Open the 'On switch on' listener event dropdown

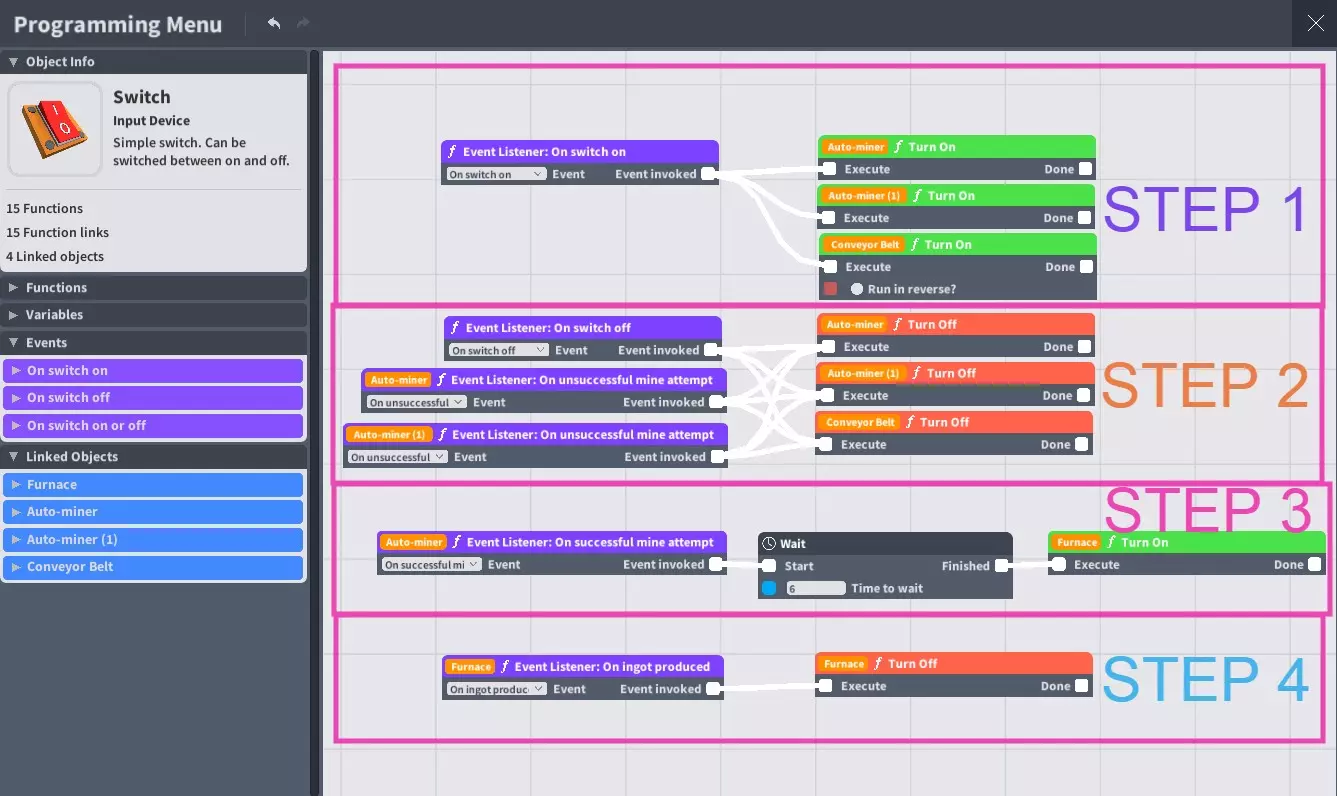(x=496, y=174)
